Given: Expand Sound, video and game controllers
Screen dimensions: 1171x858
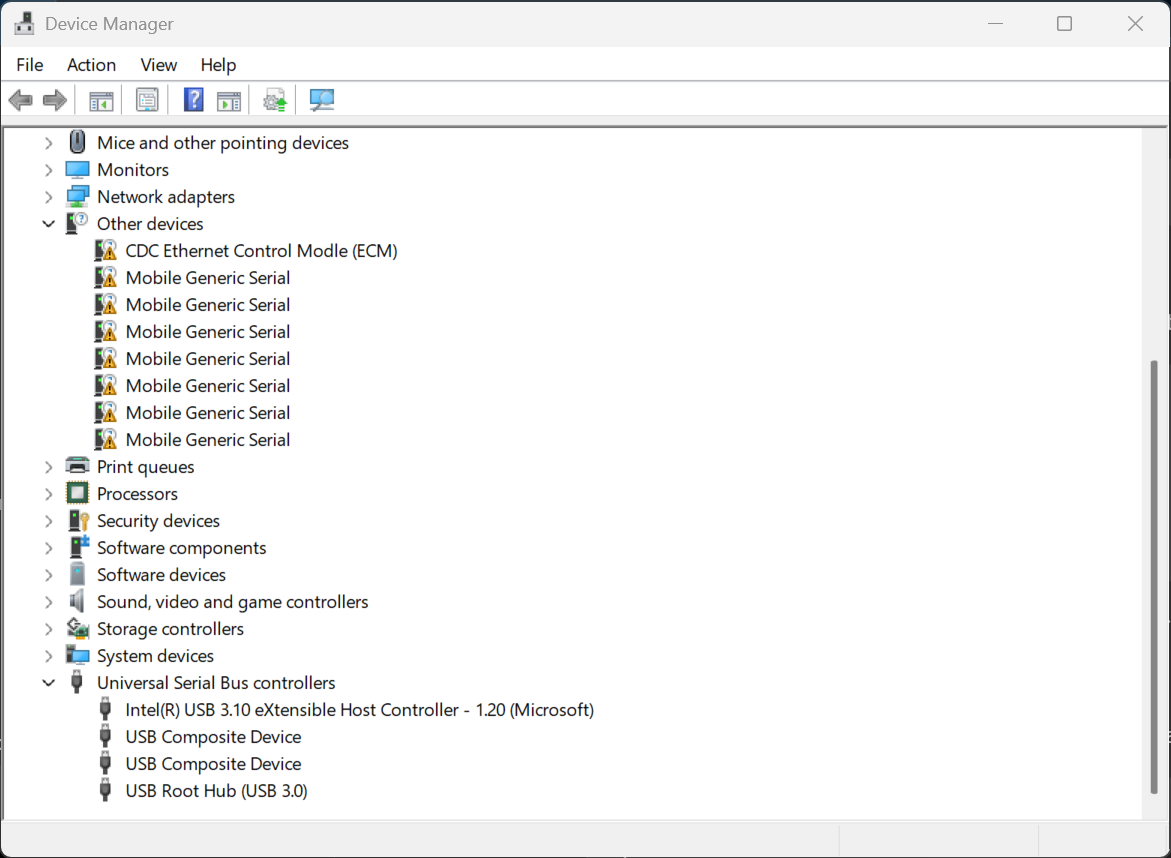Looking at the screenshot, I should [49, 603].
